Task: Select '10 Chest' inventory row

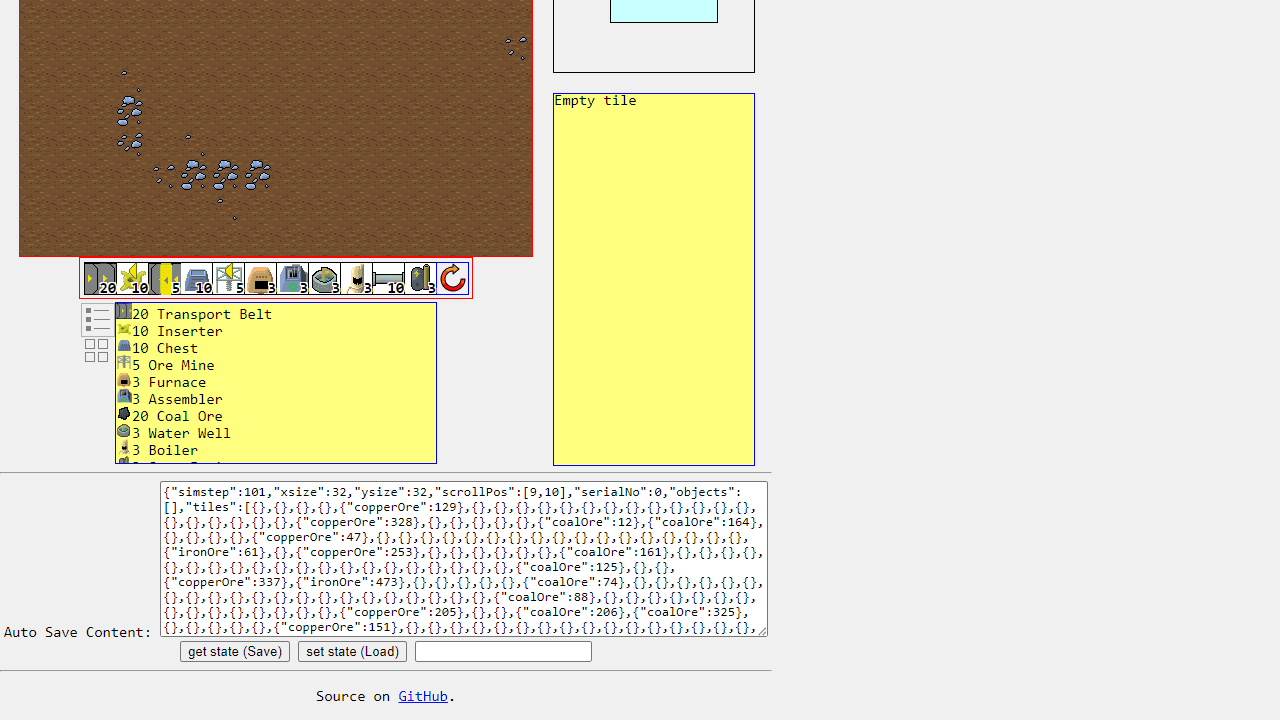Action: pos(275,347)
